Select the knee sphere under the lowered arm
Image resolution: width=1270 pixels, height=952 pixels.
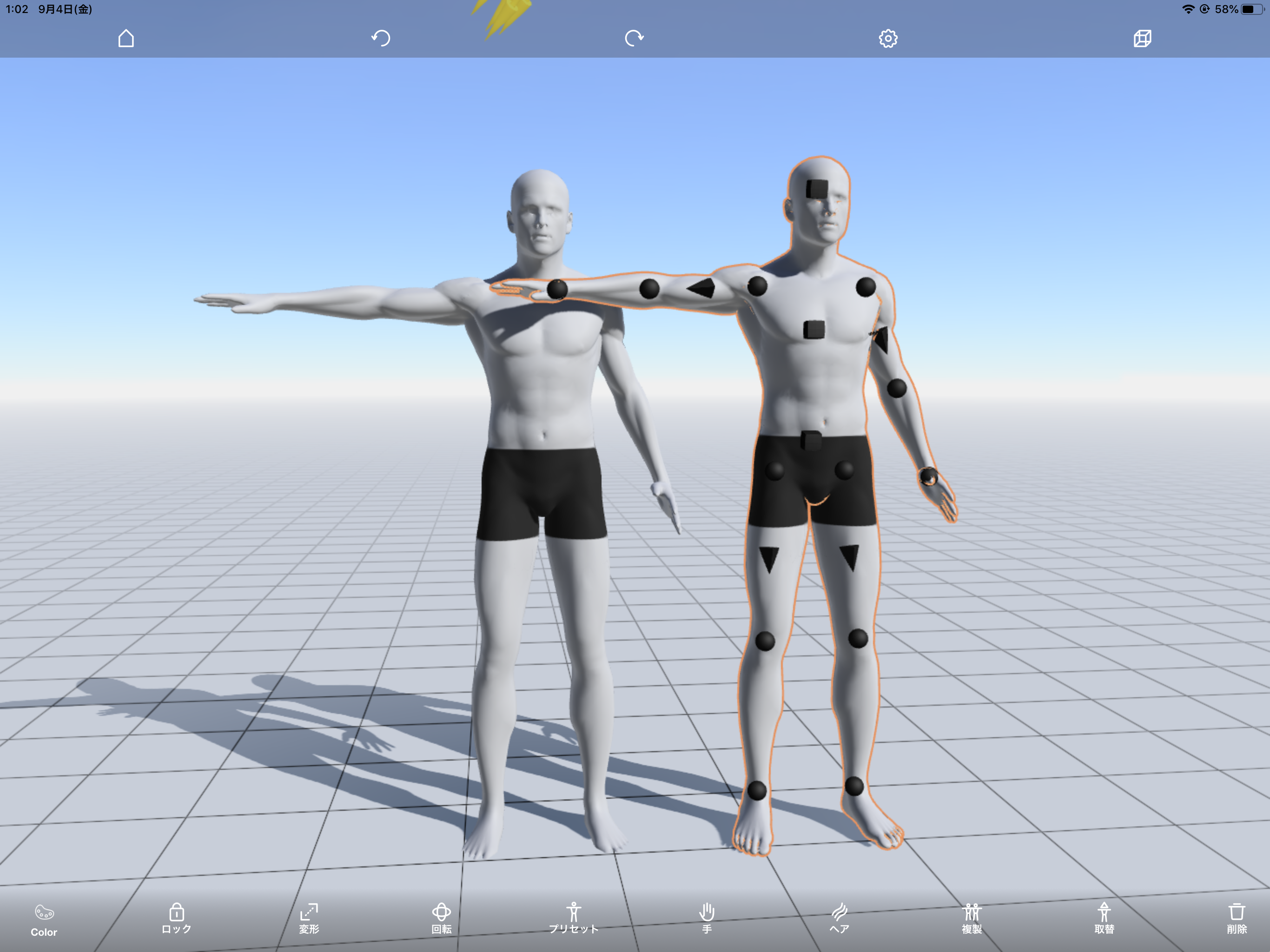coord(858,638)
